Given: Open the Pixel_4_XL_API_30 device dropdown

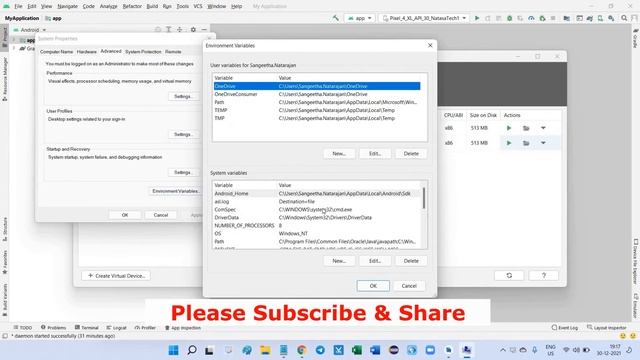Looking at the screenshot, I should click(x=423, y=18).
